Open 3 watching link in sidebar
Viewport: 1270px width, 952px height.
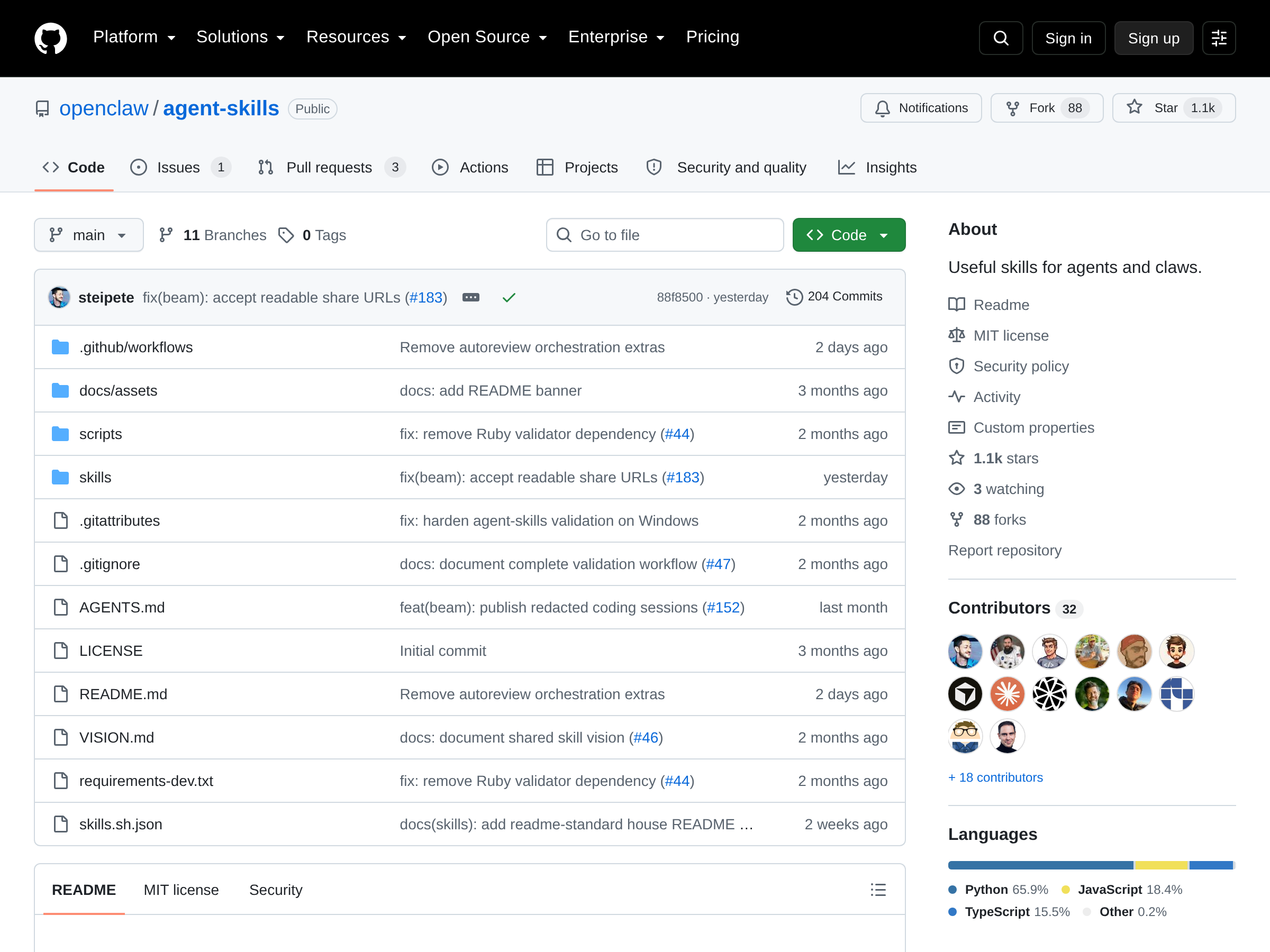pos(997,489)
